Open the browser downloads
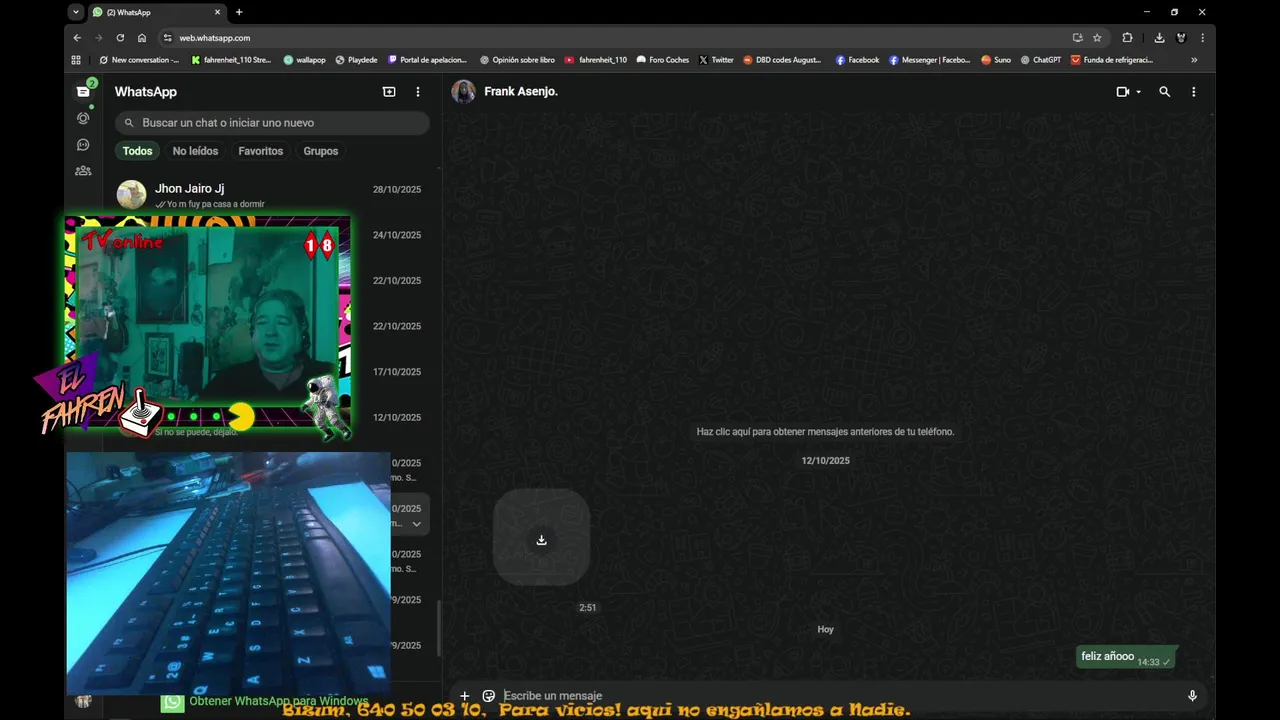 pyautogui.click(x=1159, y=38)
